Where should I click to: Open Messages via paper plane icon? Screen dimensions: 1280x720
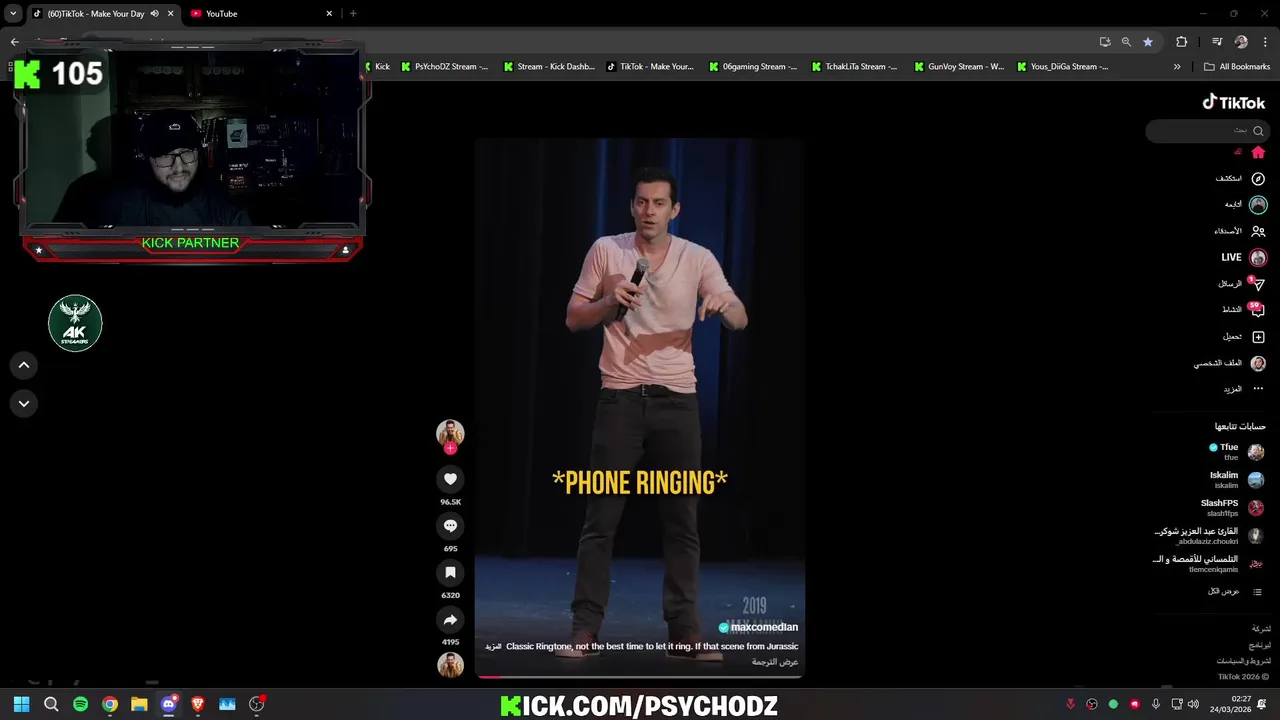pos(1258,284)
